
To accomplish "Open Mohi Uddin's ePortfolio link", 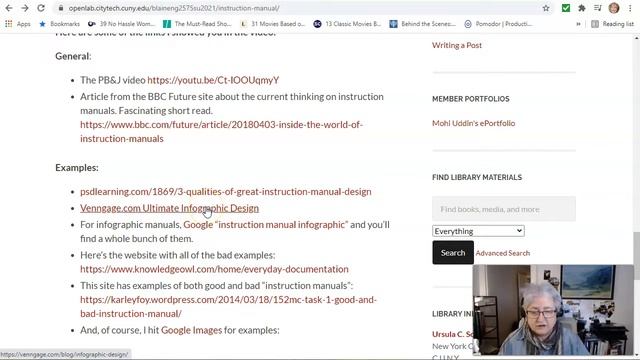I will 473,123.
